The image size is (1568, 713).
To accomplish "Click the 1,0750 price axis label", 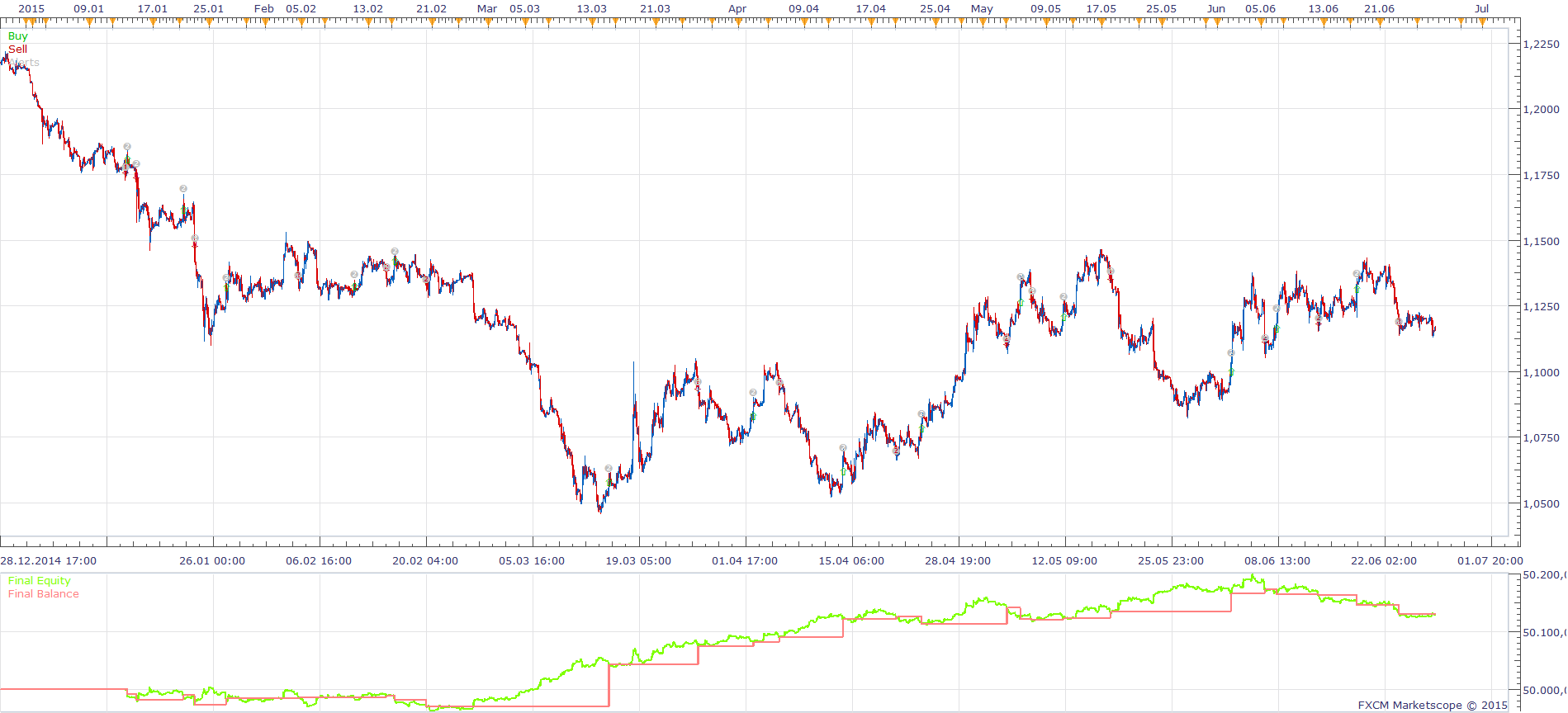I will (x=1541, y=438).
